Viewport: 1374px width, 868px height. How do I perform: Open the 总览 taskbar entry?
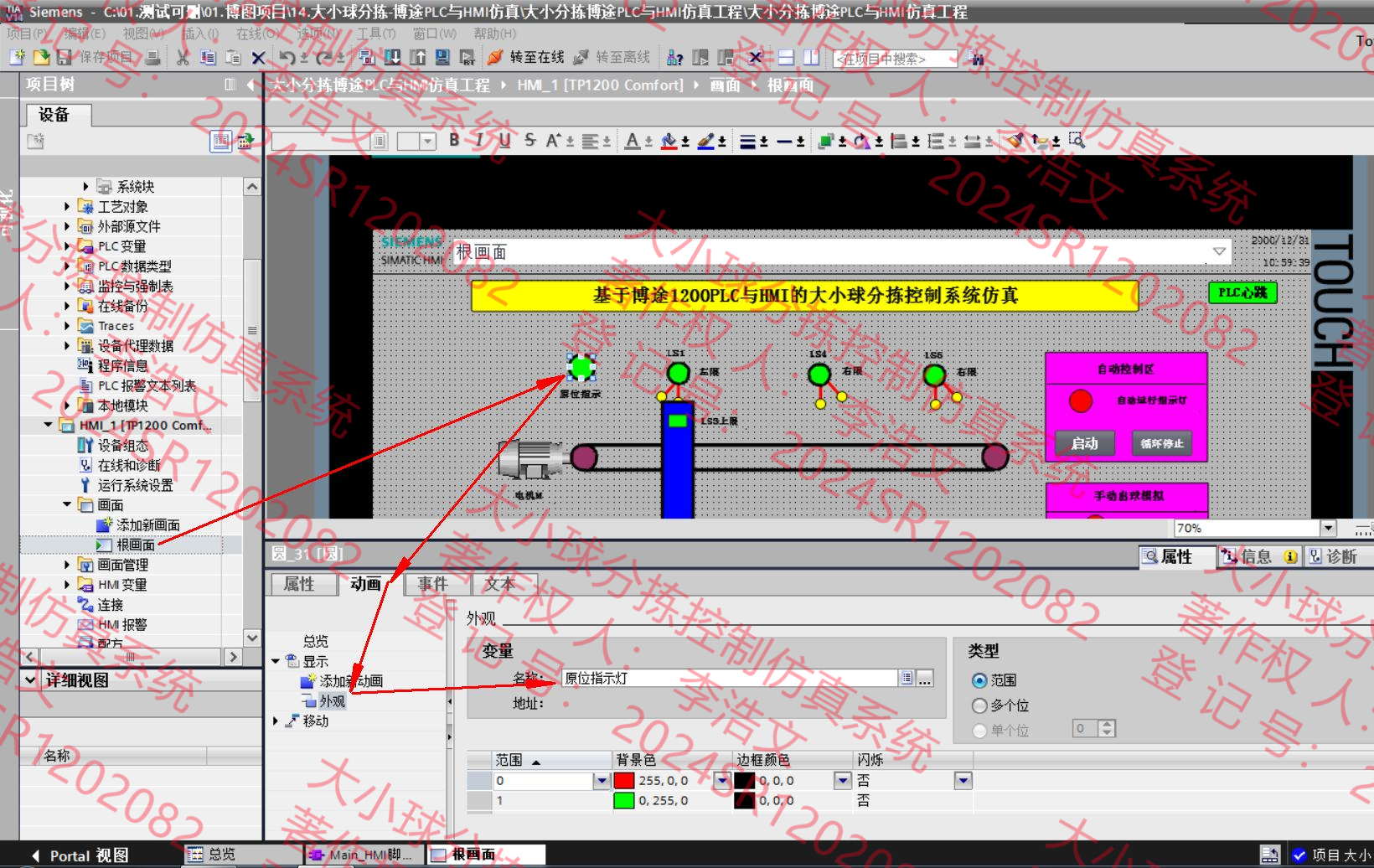[243, 855]
